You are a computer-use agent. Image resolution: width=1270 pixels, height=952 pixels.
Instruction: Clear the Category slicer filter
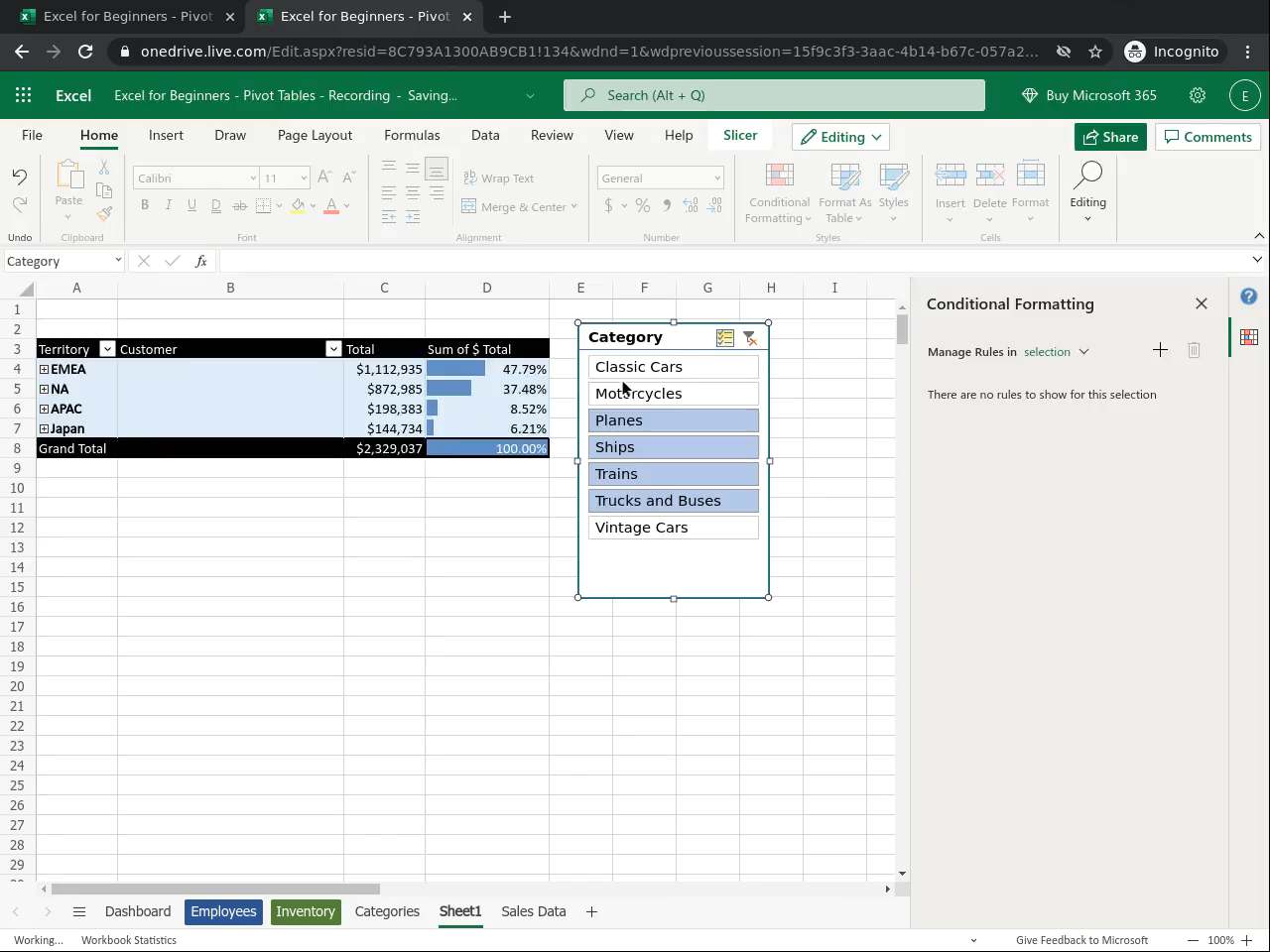tap(750, 338)
